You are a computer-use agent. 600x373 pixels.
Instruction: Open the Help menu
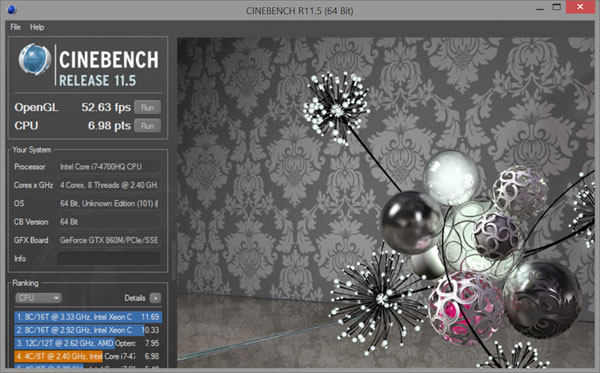(x=37, y=27)
